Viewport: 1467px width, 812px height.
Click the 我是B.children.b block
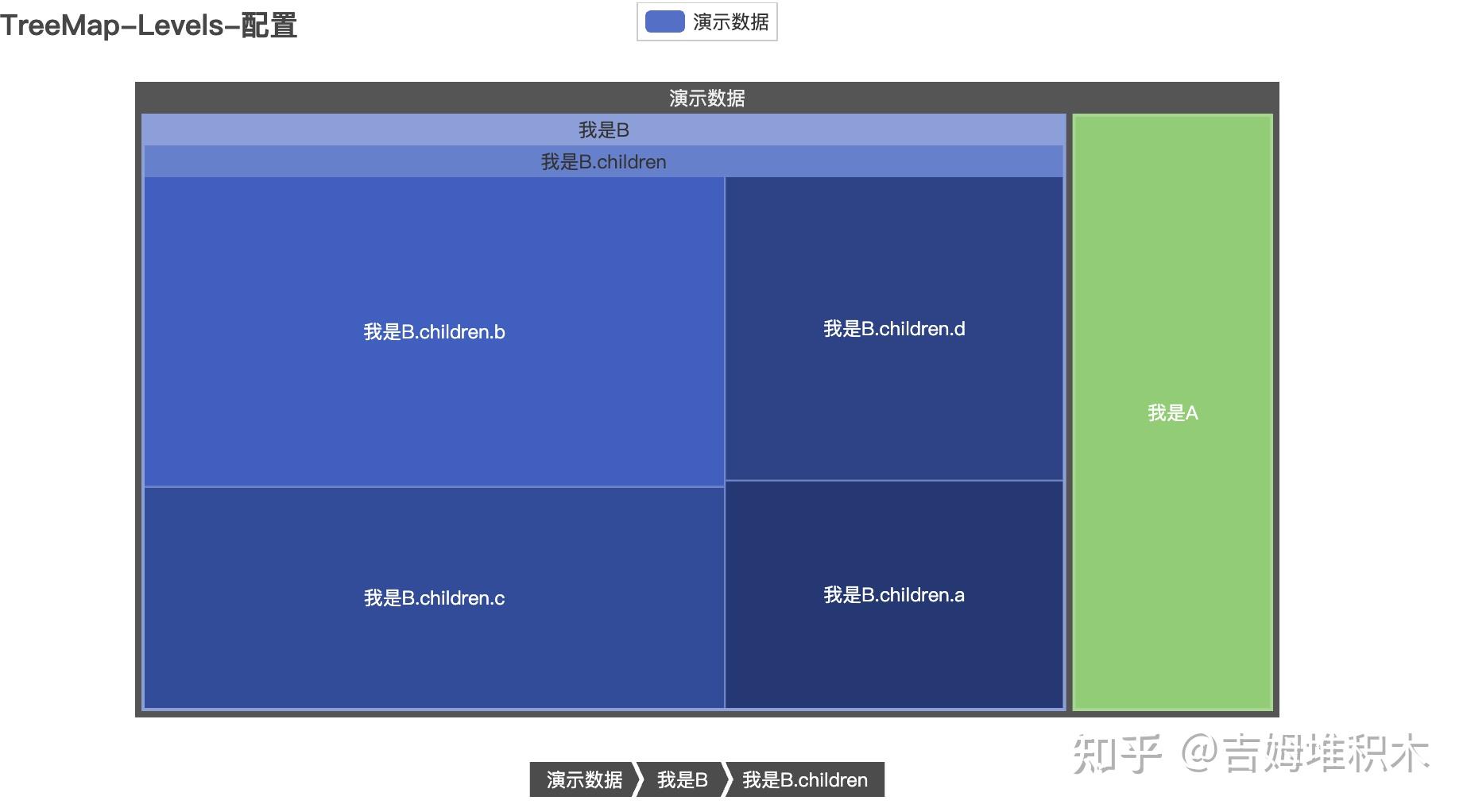433,331
